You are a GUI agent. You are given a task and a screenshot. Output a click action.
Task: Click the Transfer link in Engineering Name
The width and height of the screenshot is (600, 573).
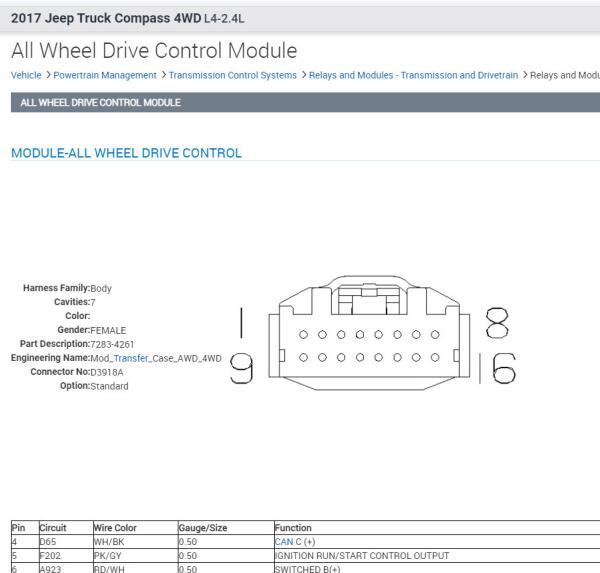pos(131,358)
